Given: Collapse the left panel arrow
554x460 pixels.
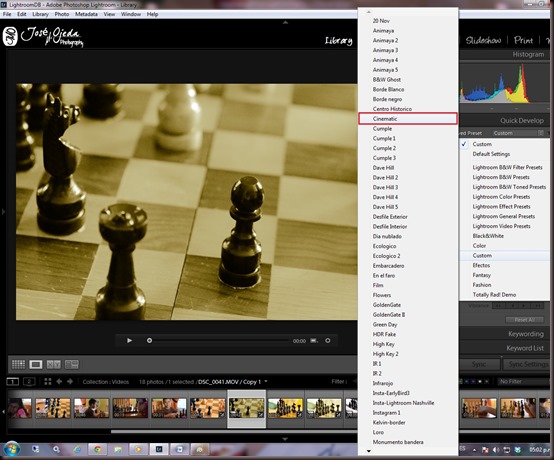Looking at the screenshot, I should [3, 212].
